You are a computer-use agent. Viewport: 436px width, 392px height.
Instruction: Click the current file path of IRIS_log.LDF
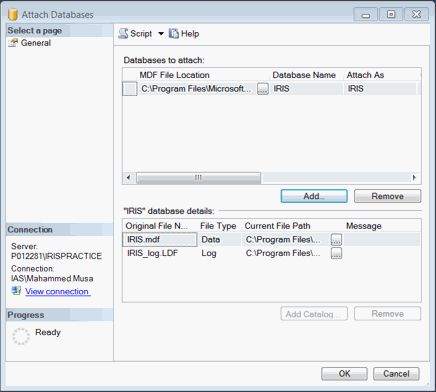(286, 253)
